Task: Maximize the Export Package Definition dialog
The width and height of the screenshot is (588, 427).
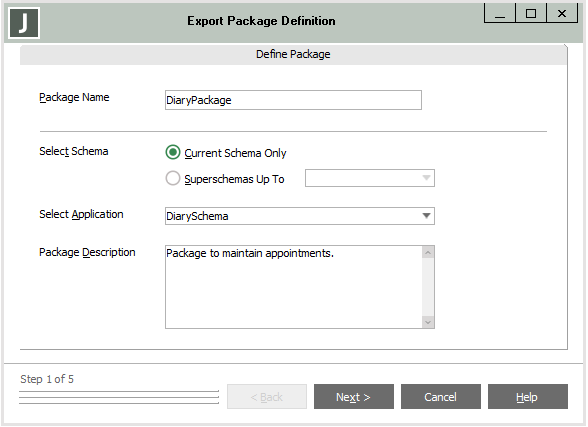Action: (531, 13)
